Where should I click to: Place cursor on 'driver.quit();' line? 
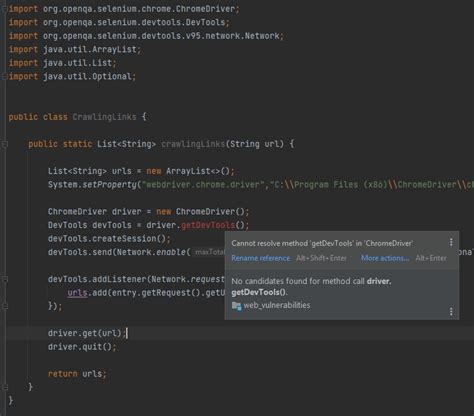point(82,347)
